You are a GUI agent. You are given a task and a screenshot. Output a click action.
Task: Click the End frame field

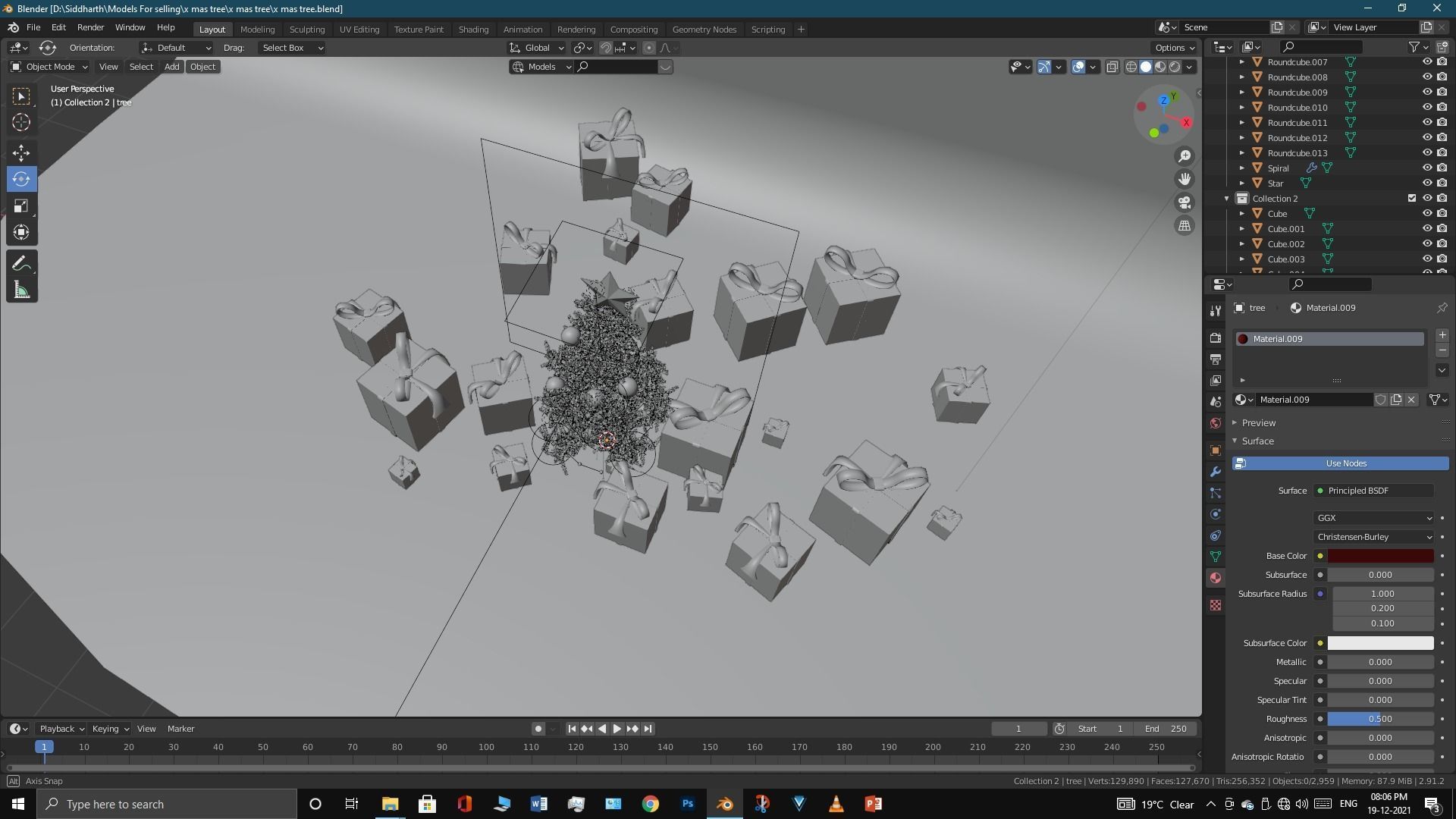pos(1166,729)
